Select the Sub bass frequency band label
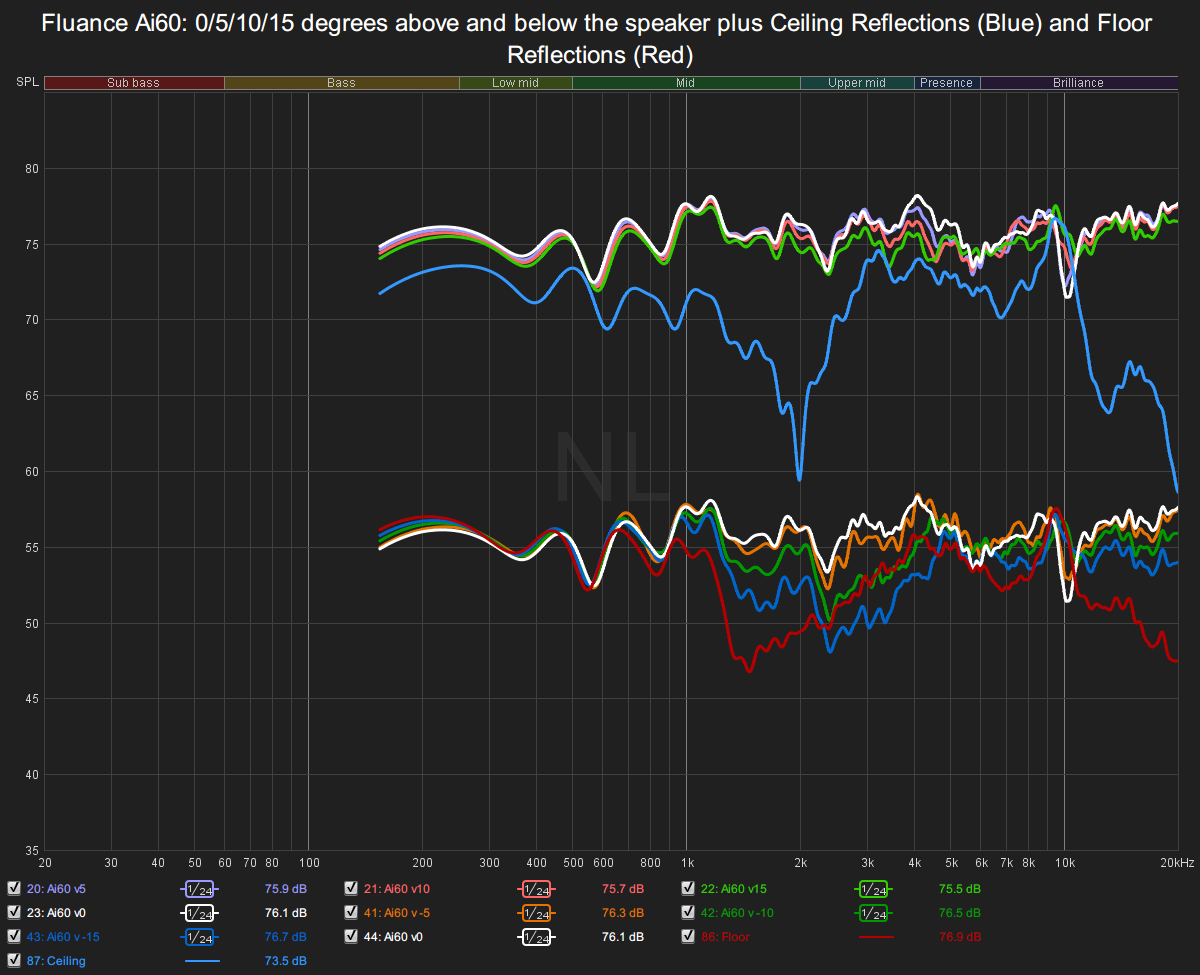The height and width of the screenshot is (975, 1200). (x=133, y=83)
